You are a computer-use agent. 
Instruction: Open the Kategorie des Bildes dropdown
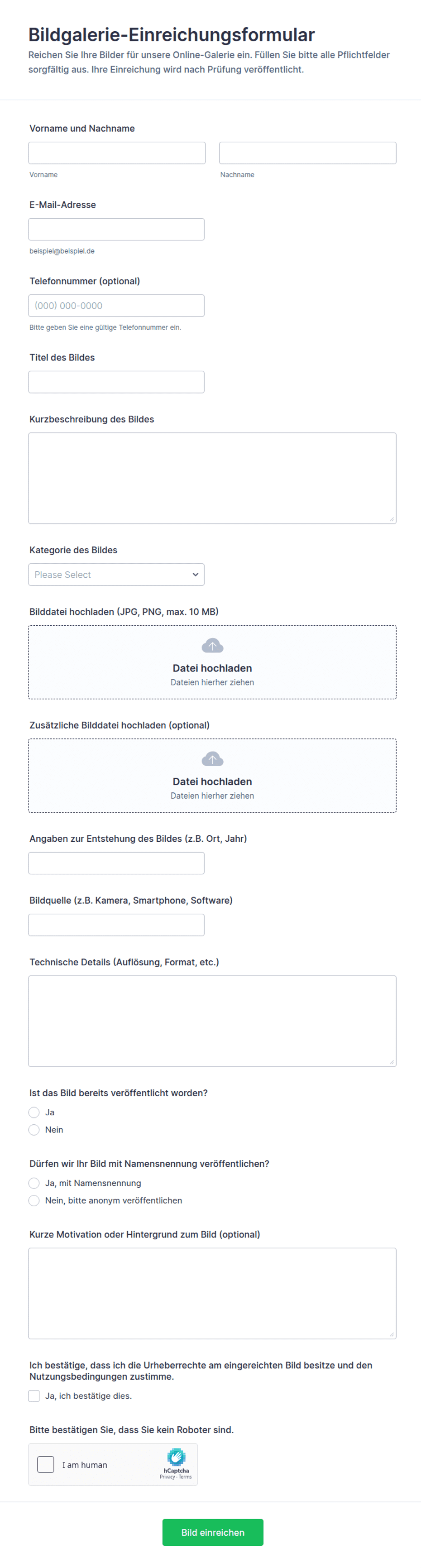[116, 575]
